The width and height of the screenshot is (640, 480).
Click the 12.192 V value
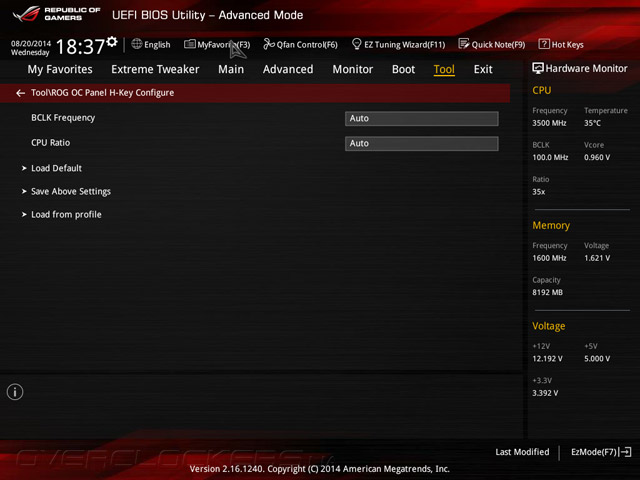tap(547, 359)
